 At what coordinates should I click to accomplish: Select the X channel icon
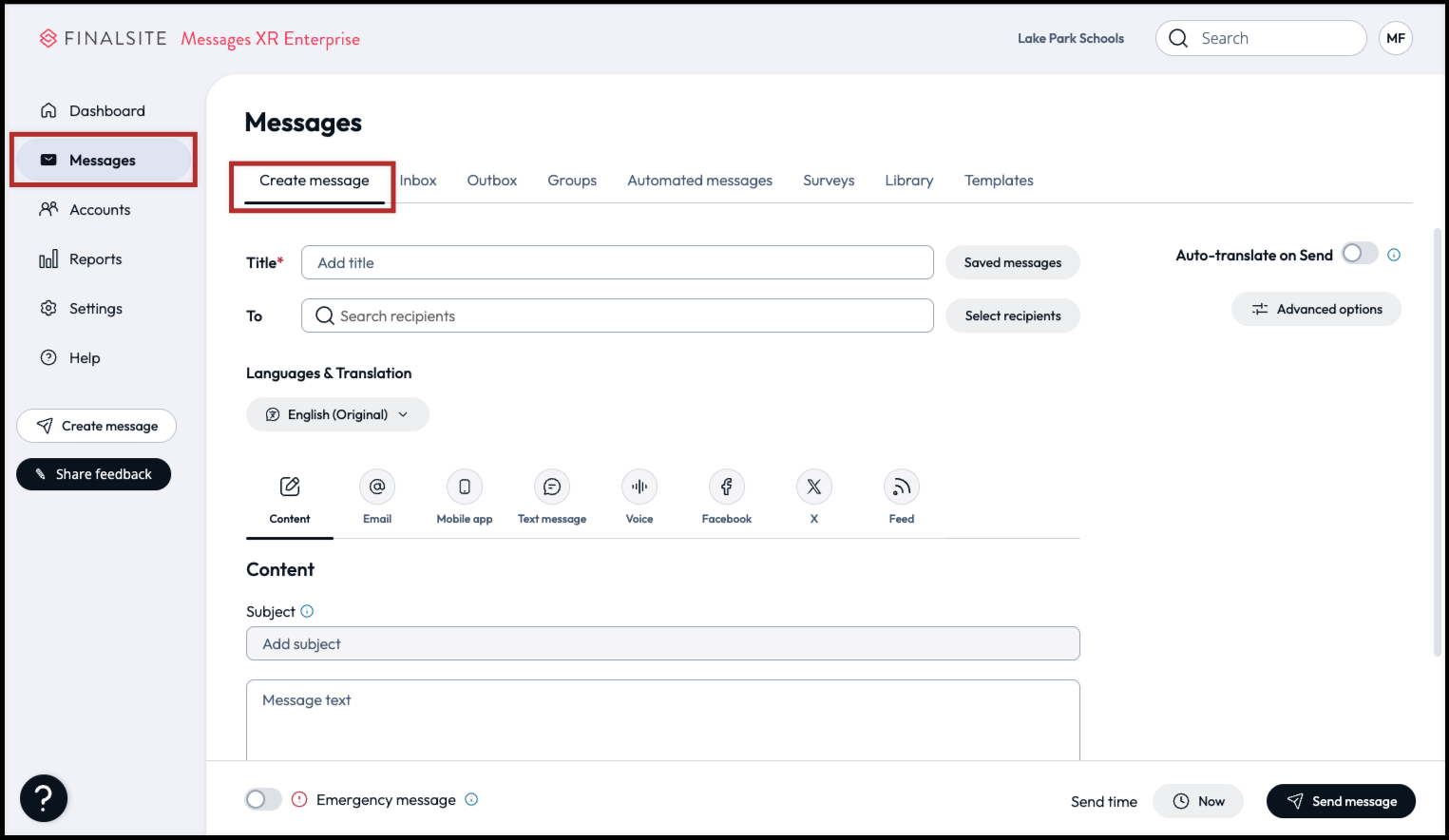813,486
